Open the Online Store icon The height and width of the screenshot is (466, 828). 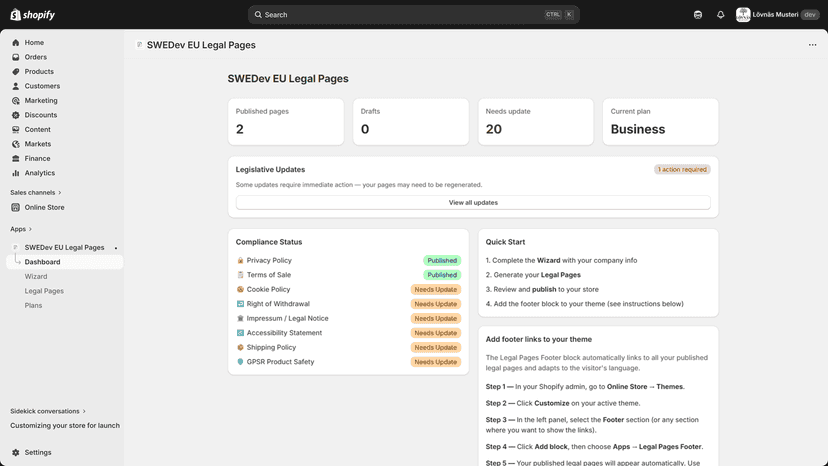15,207
